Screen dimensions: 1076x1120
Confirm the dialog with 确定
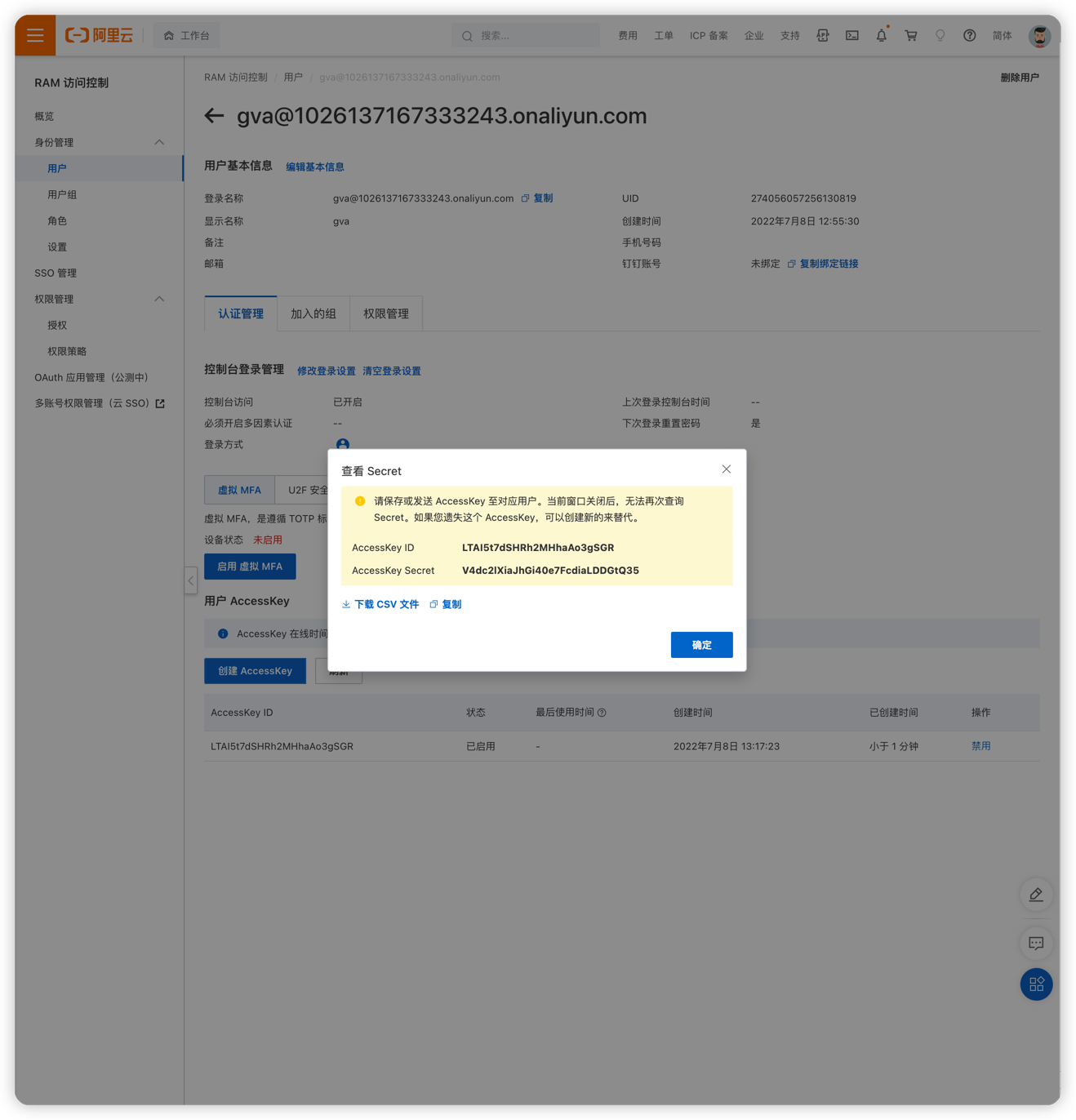tap(702, 645)
